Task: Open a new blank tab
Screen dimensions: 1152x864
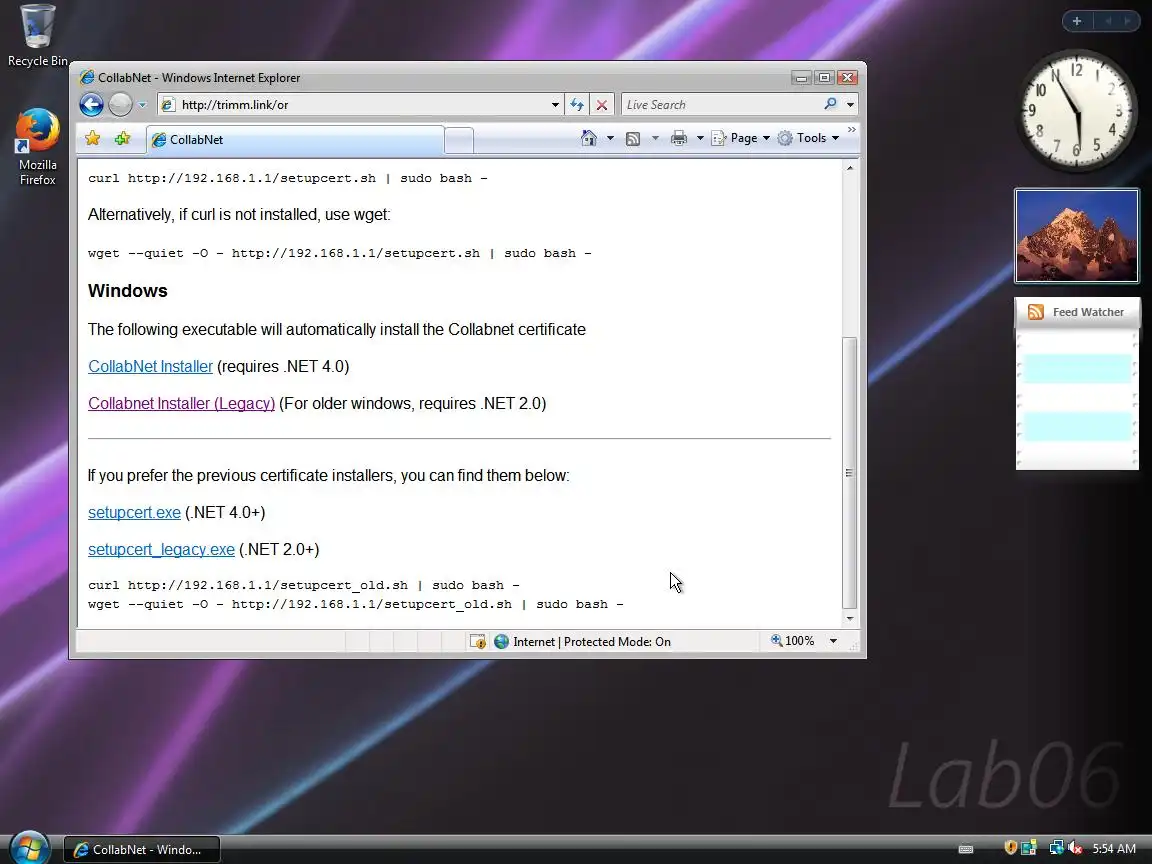Action: point(459,140)
